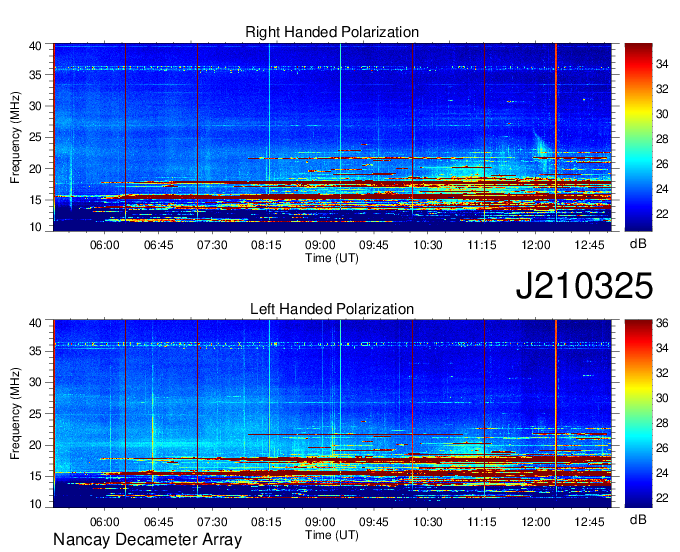
Task: Click the "10:30" tick under the right-handed plot
Action: click(428, 245)
